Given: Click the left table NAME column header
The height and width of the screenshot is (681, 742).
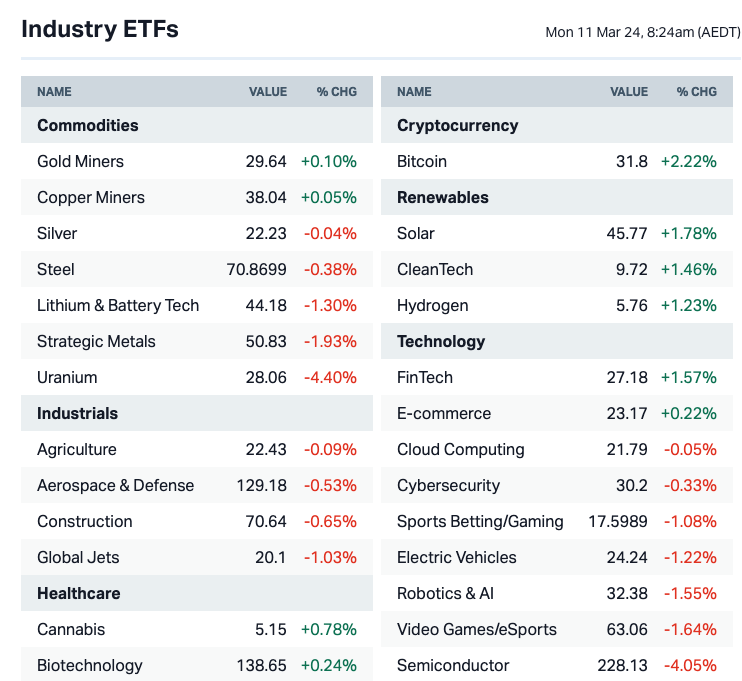Looking at the screenshot, I should click(x=54, y=92).
